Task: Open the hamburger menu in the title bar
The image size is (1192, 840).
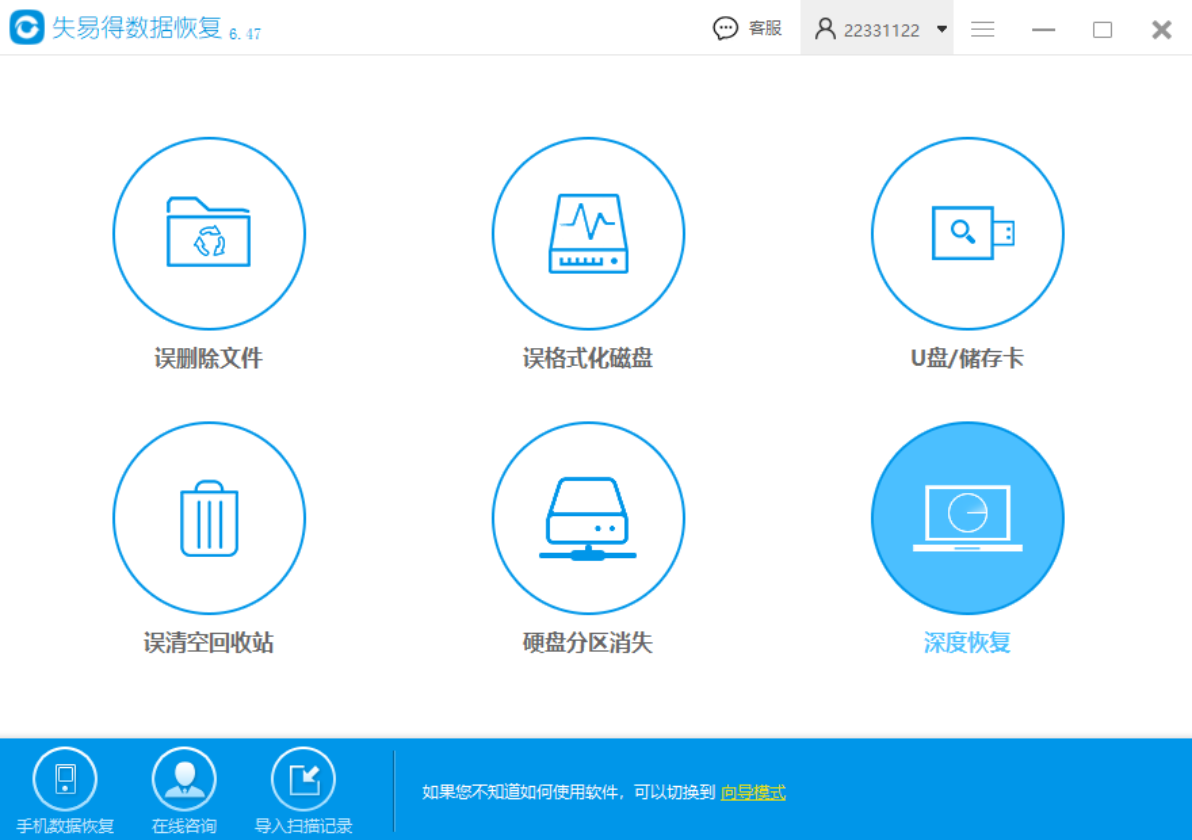Action: [982, 29]
